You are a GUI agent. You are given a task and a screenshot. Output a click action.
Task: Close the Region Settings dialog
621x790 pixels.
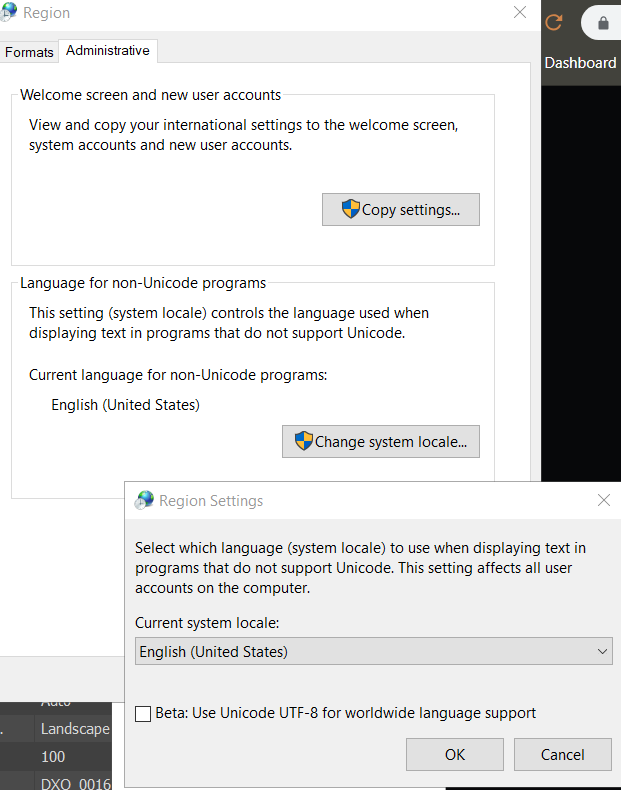tap(603, 500)
